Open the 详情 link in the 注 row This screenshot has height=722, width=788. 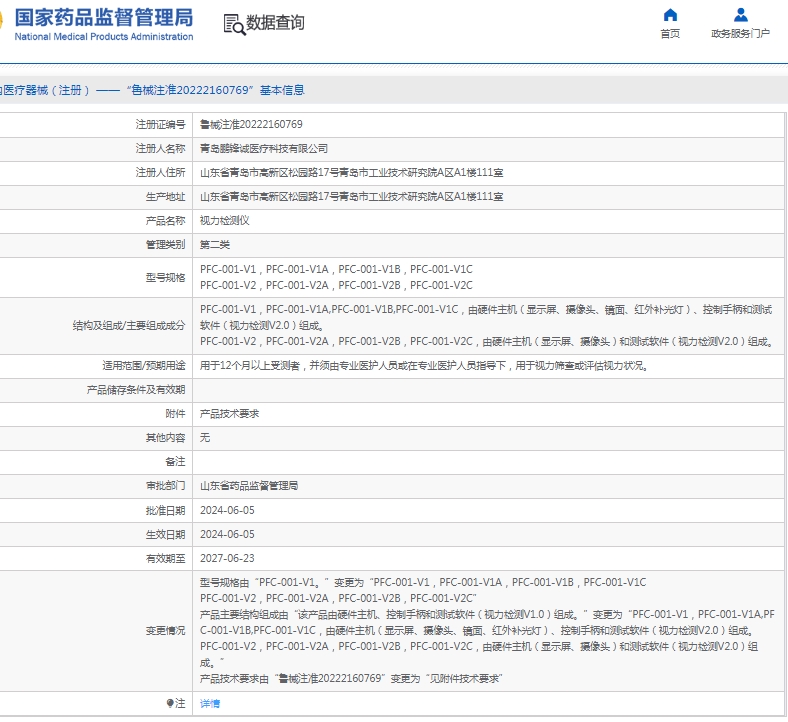[x=210, y=703]
